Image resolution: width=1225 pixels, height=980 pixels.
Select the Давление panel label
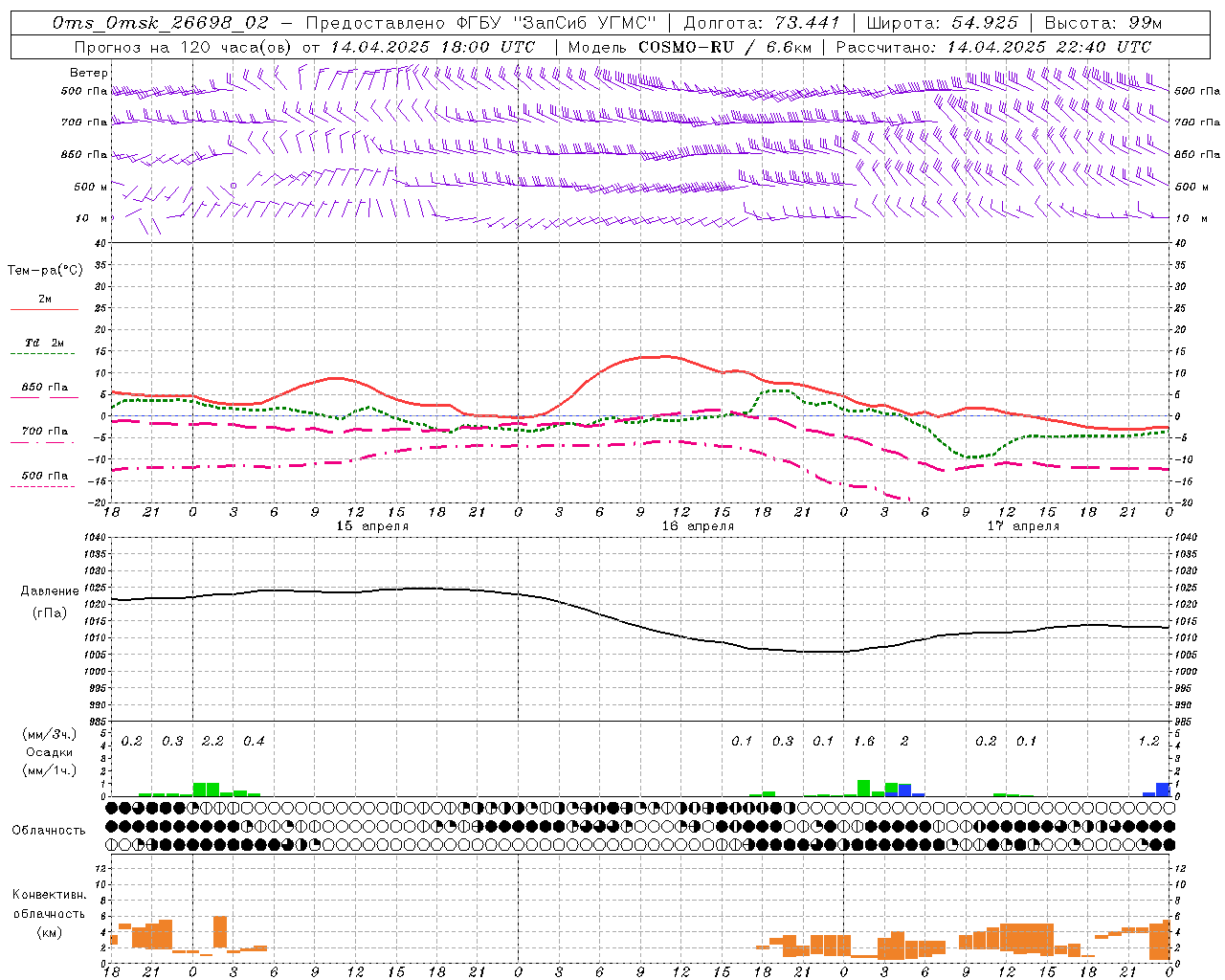tap(50, 591)
